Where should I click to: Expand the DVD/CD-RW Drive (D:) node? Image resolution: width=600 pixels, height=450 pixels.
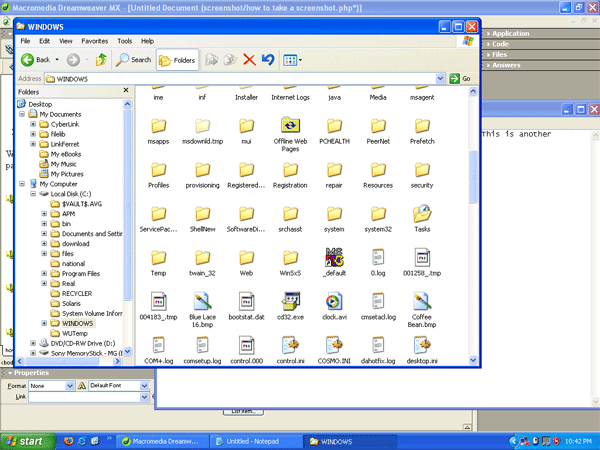[33, 343]
